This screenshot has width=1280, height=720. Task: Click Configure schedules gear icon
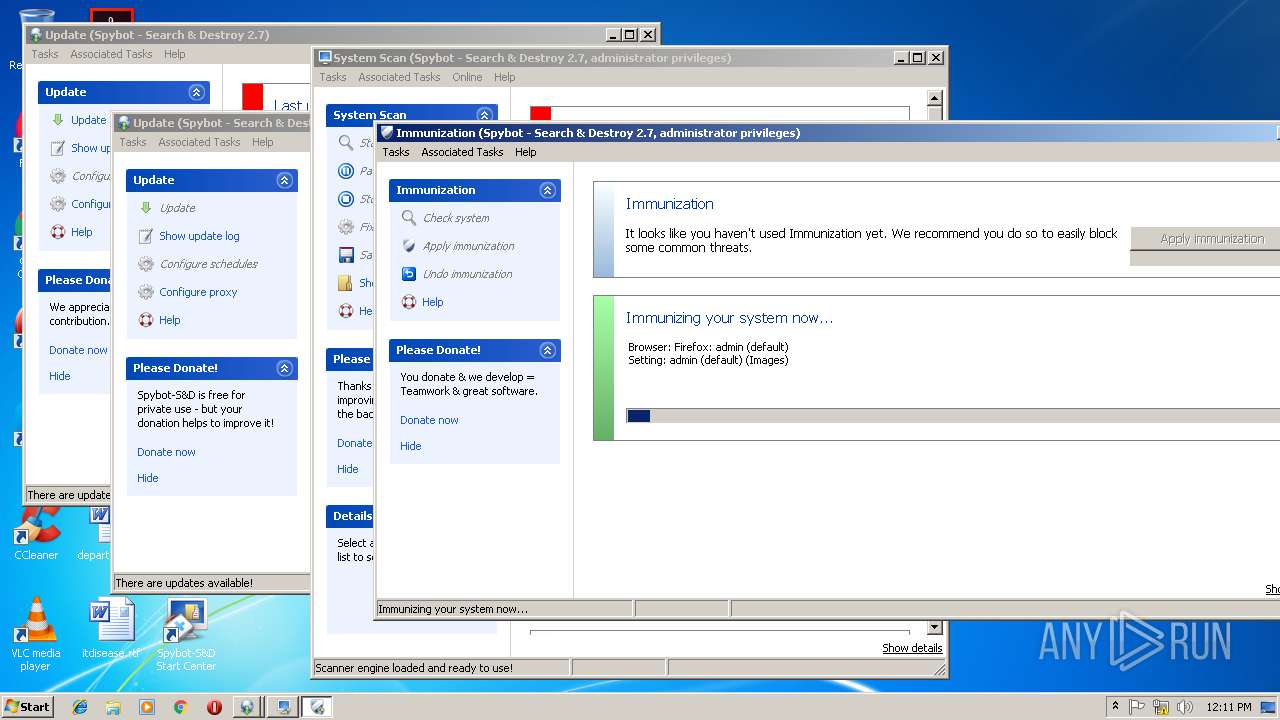point(146,264)
